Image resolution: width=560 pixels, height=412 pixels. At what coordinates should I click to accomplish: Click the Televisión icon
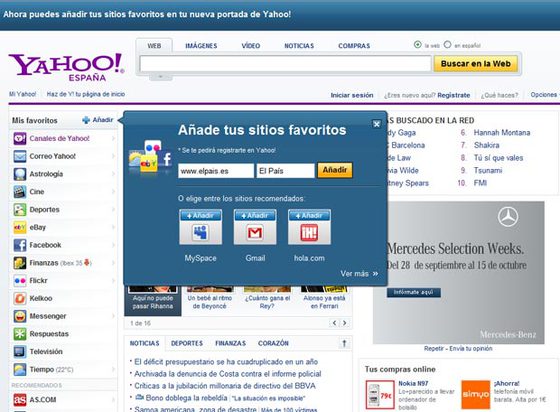coord(20,352)
